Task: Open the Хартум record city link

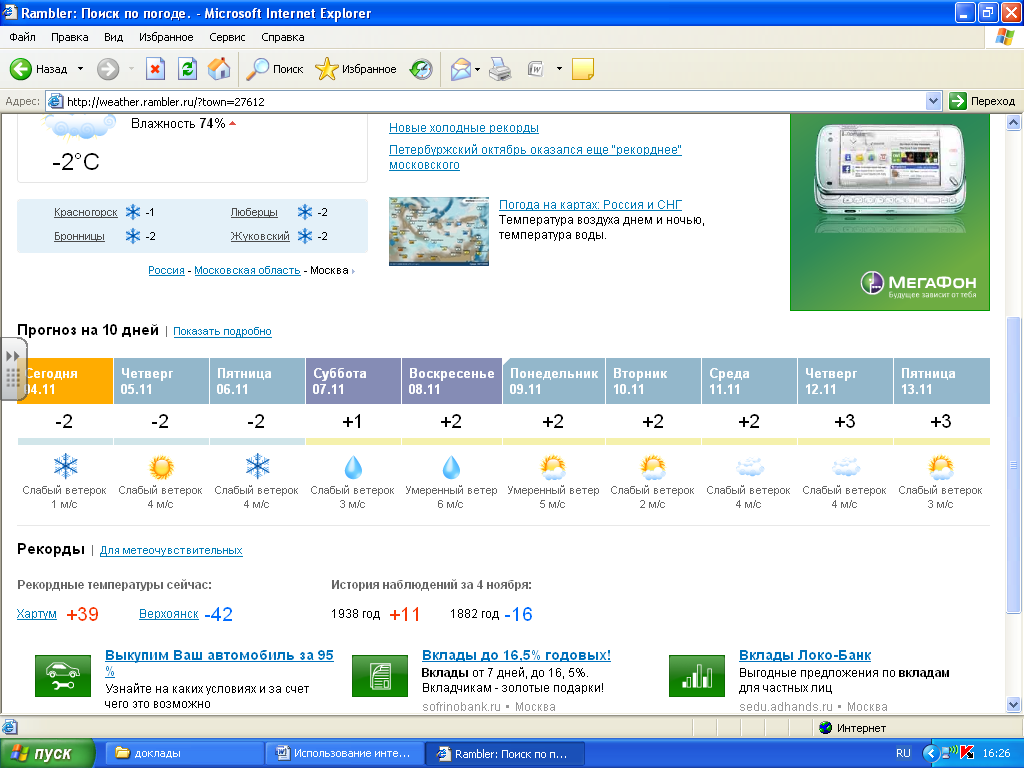Action: pyautogui.click(x=37, y=614)
